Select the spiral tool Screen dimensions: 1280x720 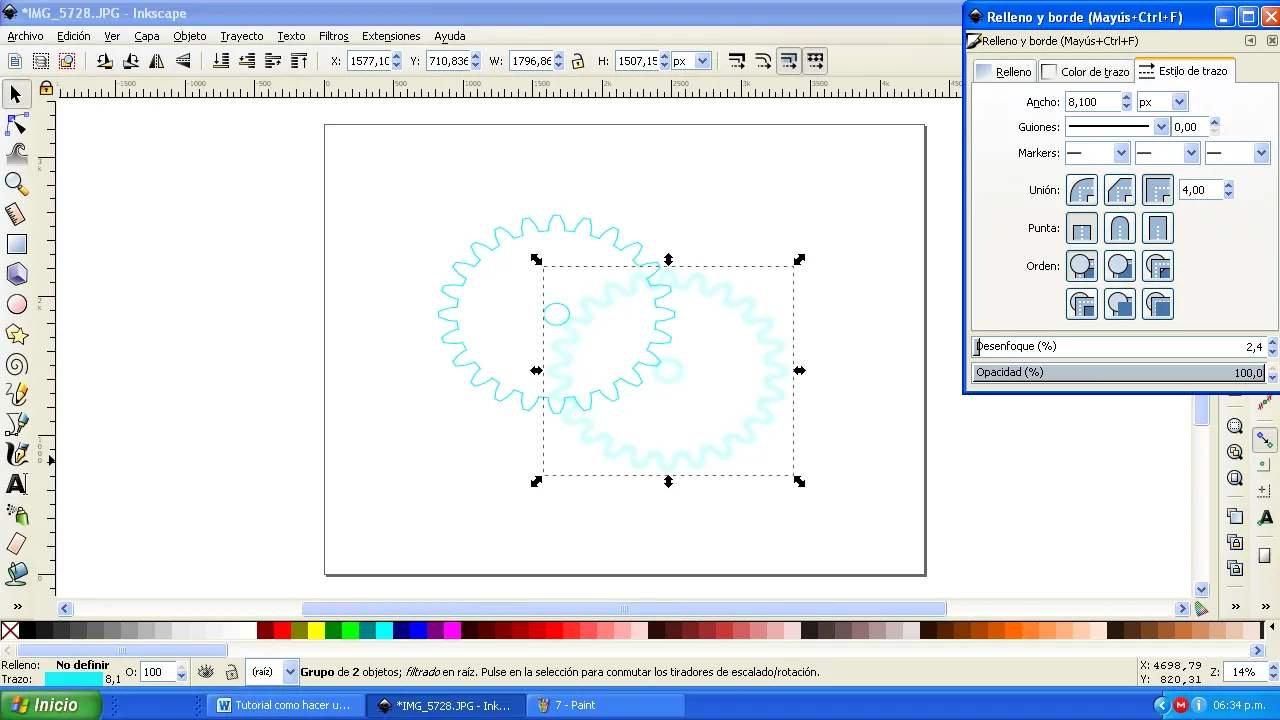pyautogui.click(x=16, y=364)
